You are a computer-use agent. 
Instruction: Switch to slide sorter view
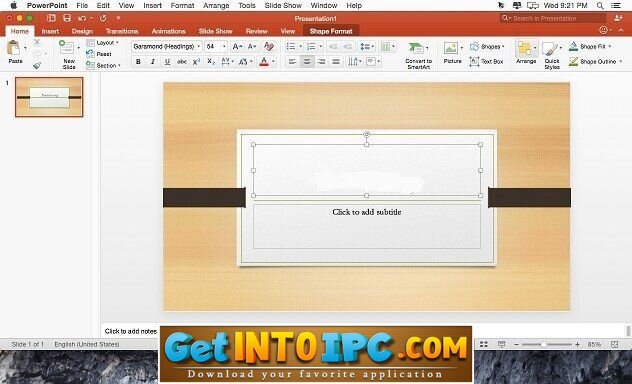pos(484,345)
